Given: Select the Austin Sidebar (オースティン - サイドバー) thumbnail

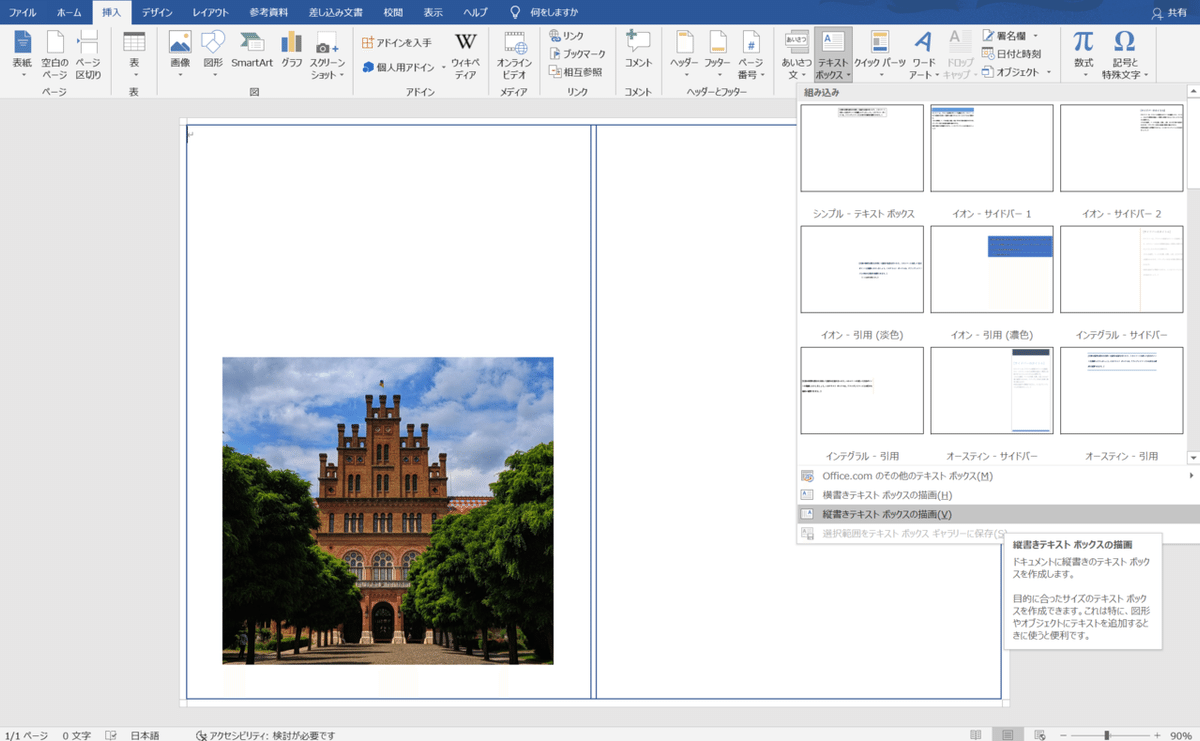Looking at the screenshot, I should pyautogui.click(x=992, y=391).
